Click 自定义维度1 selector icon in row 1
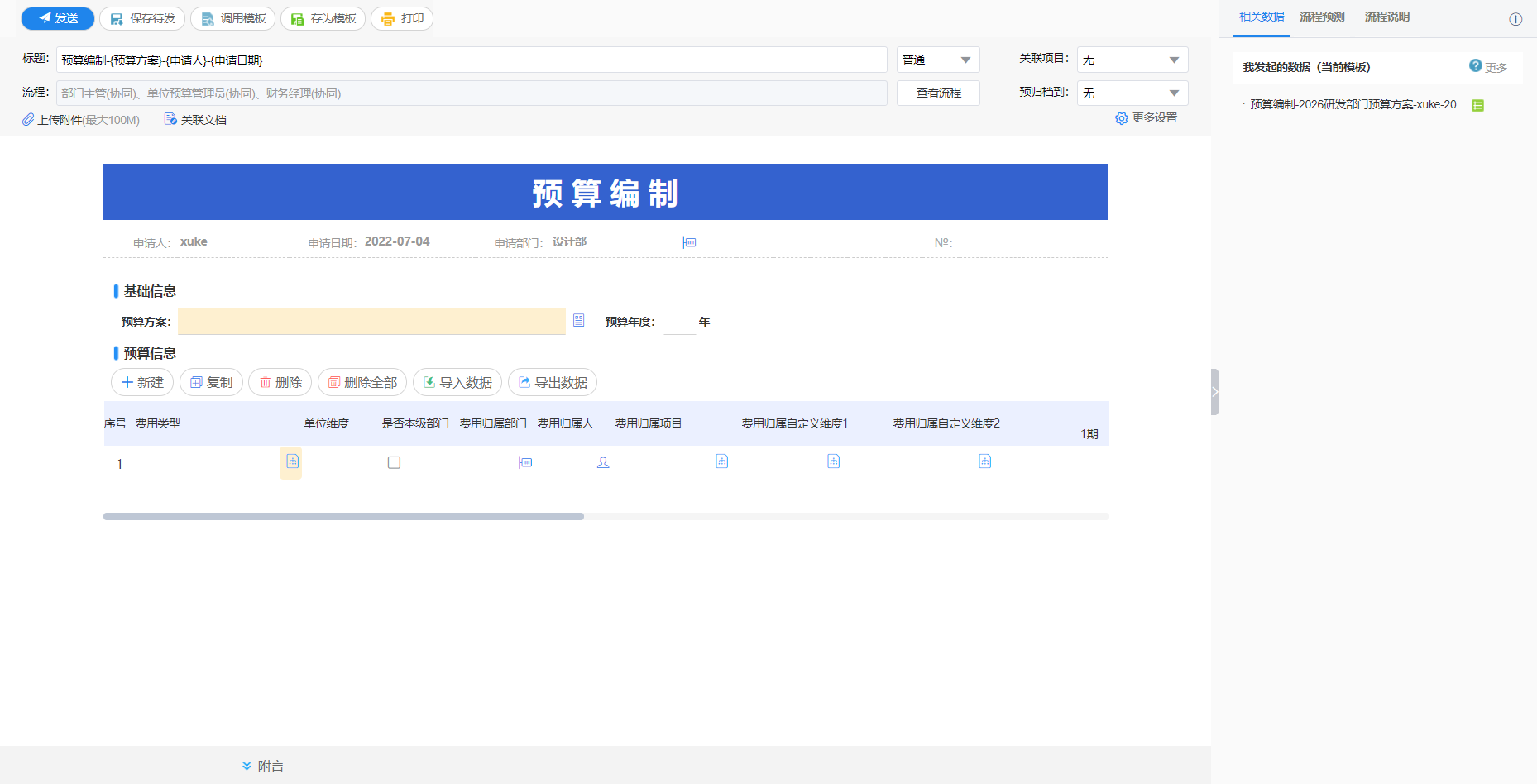 tap(833, 461)
